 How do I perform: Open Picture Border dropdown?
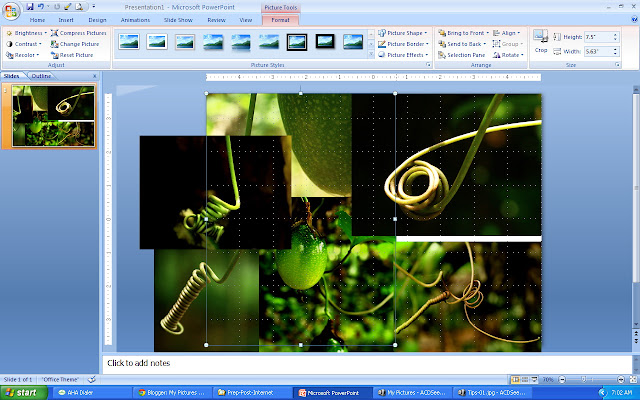click(x=403, y=44)
